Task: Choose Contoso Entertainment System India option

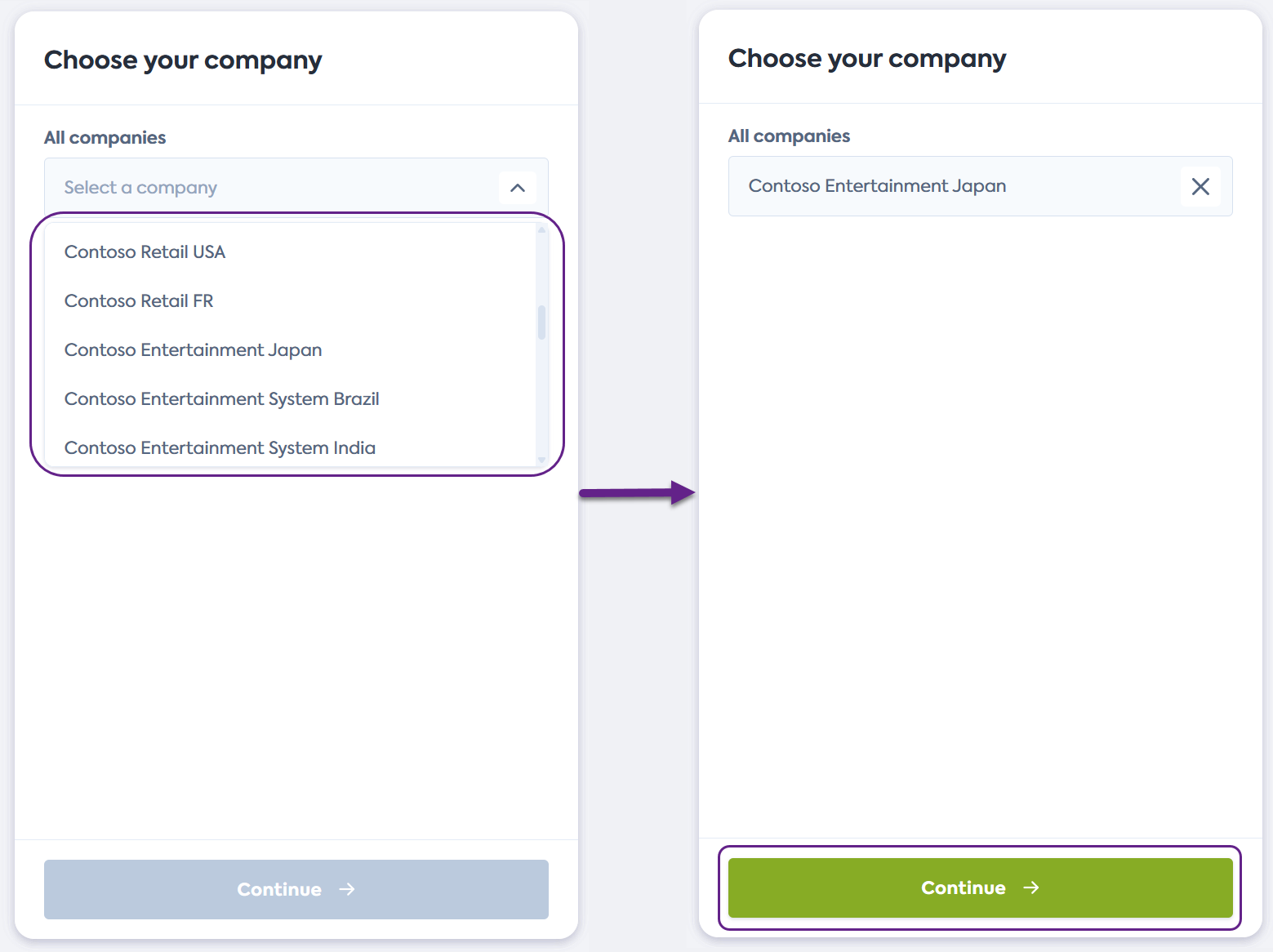Action: coord(220,447)
